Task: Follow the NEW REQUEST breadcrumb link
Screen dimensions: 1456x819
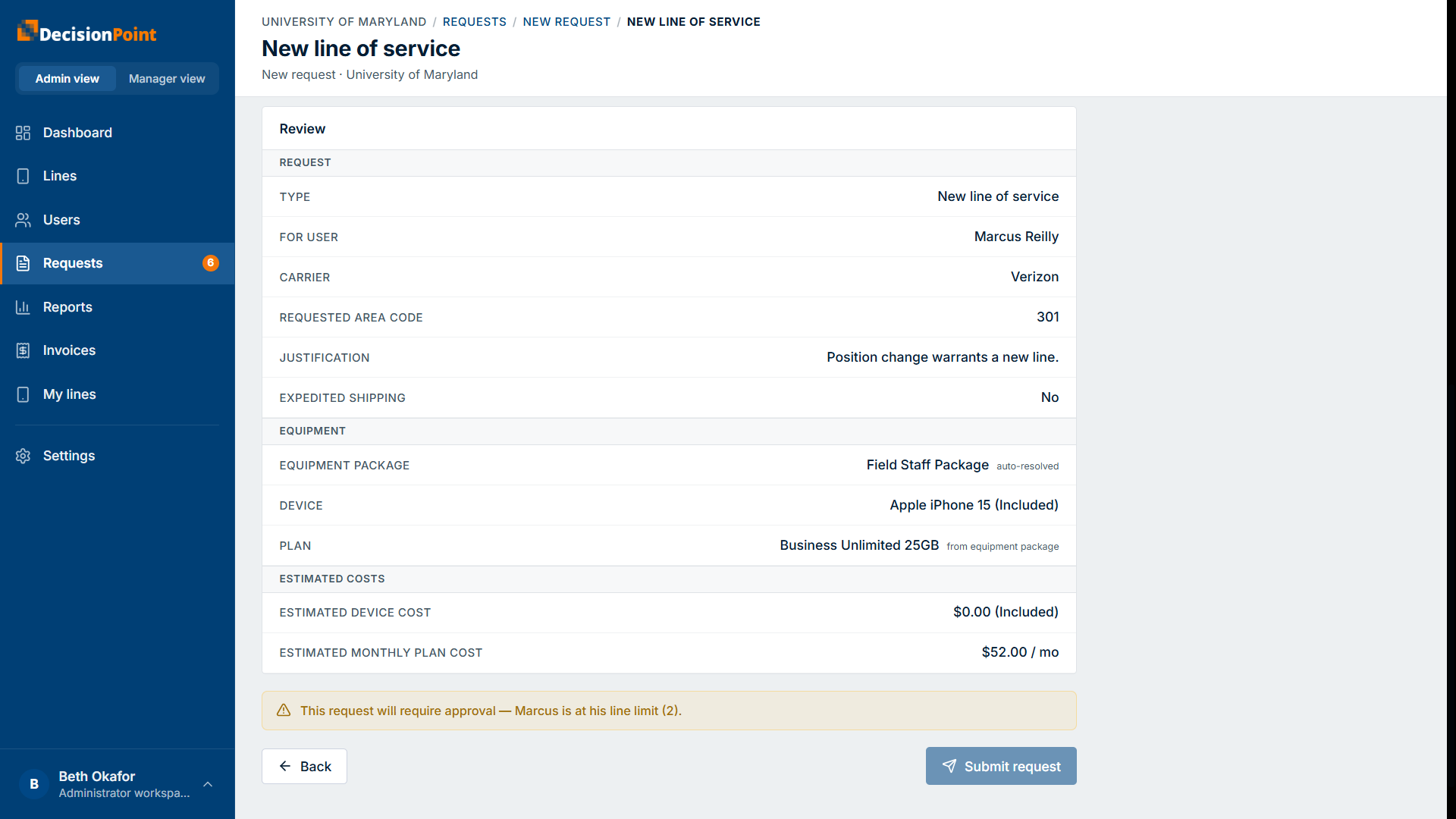Action: (x=566, y=22)
